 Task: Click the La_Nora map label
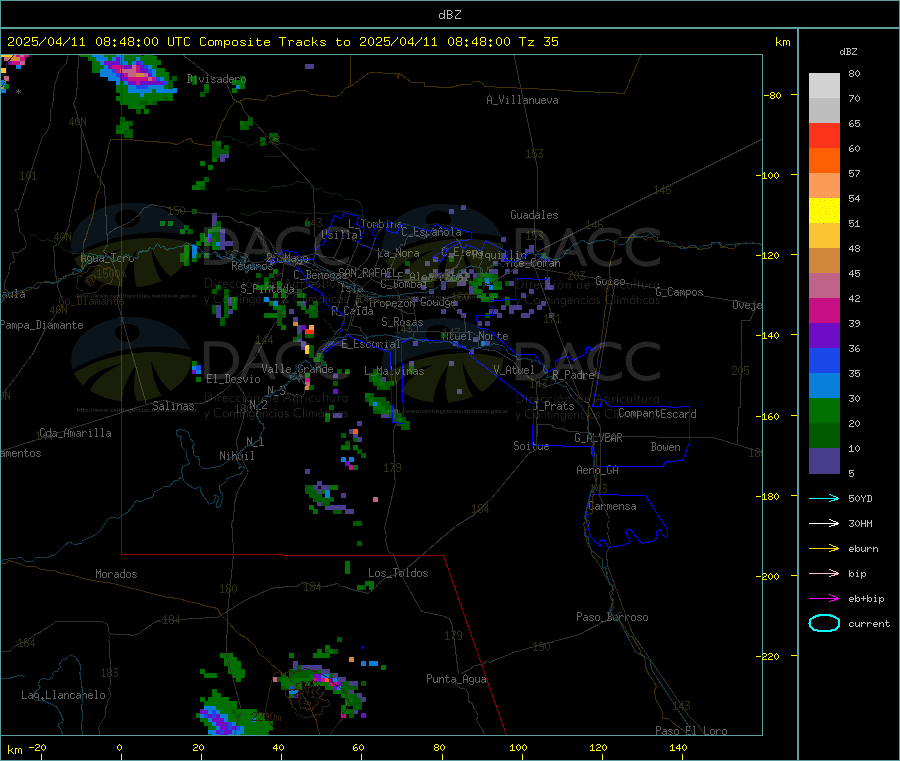398,253
